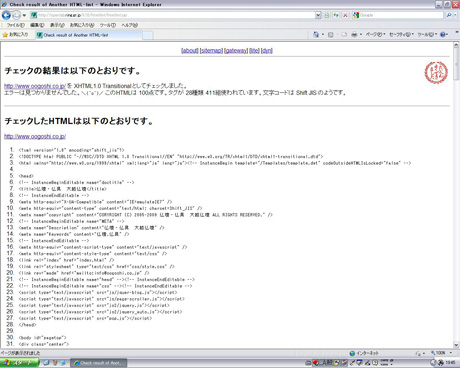Open the ページ(P) command bar menu
Image resolution: width=460 pixels, height=368 pixels.
[x=375, y=34]
